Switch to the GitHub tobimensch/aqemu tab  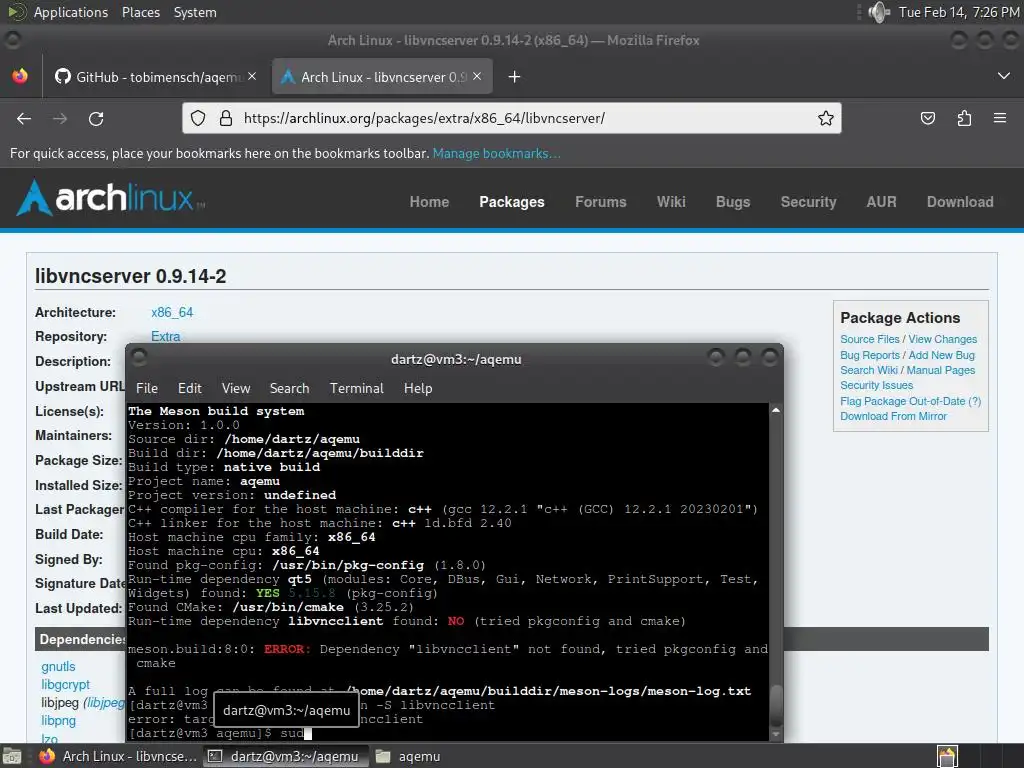coord(155,77)
